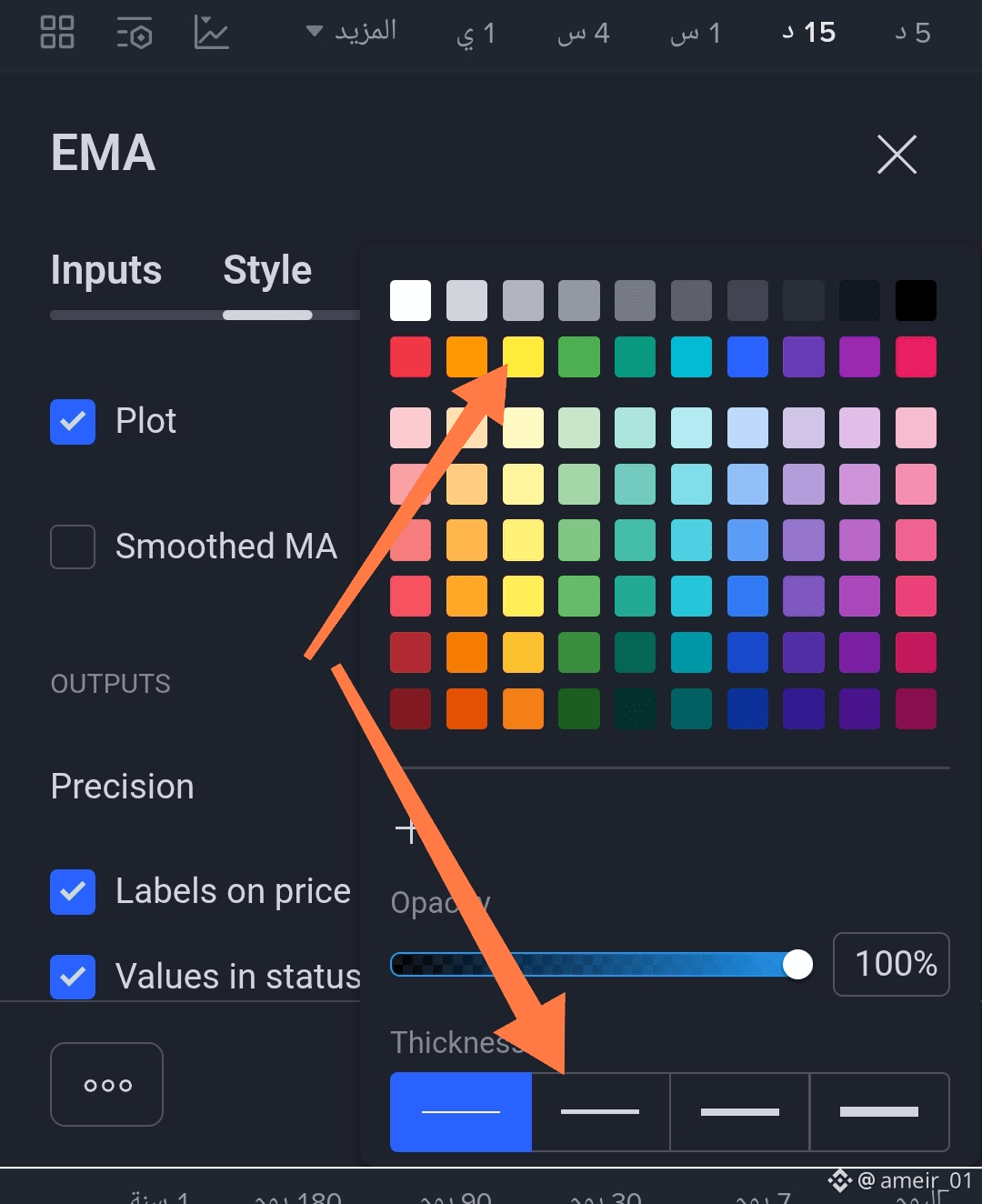This screenshot has height=1204, width=982.
Task: Open the three-dots more options button
Action: 107,1084
